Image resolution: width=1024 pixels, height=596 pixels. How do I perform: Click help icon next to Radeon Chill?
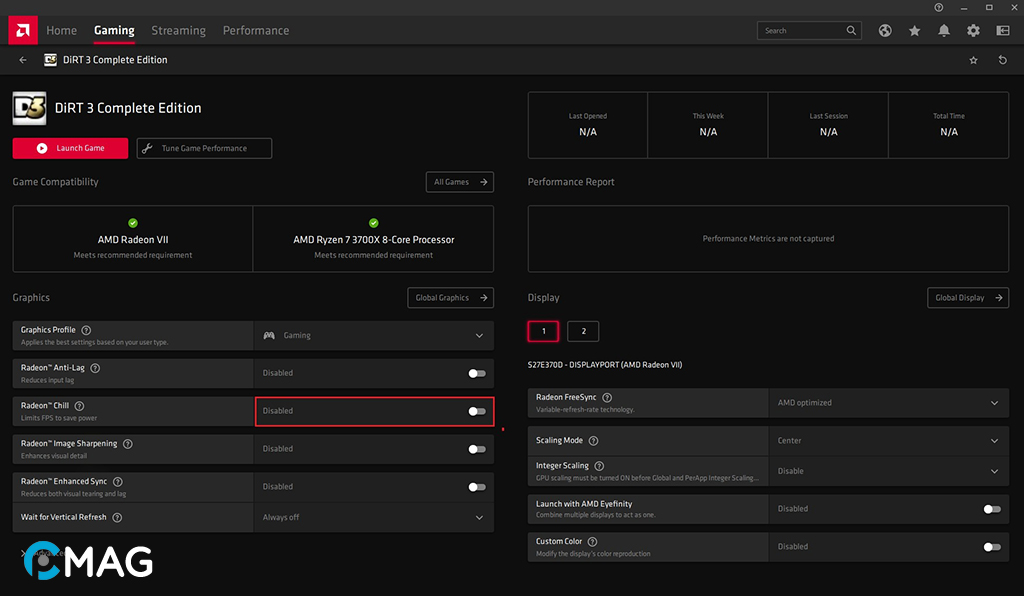79,406
